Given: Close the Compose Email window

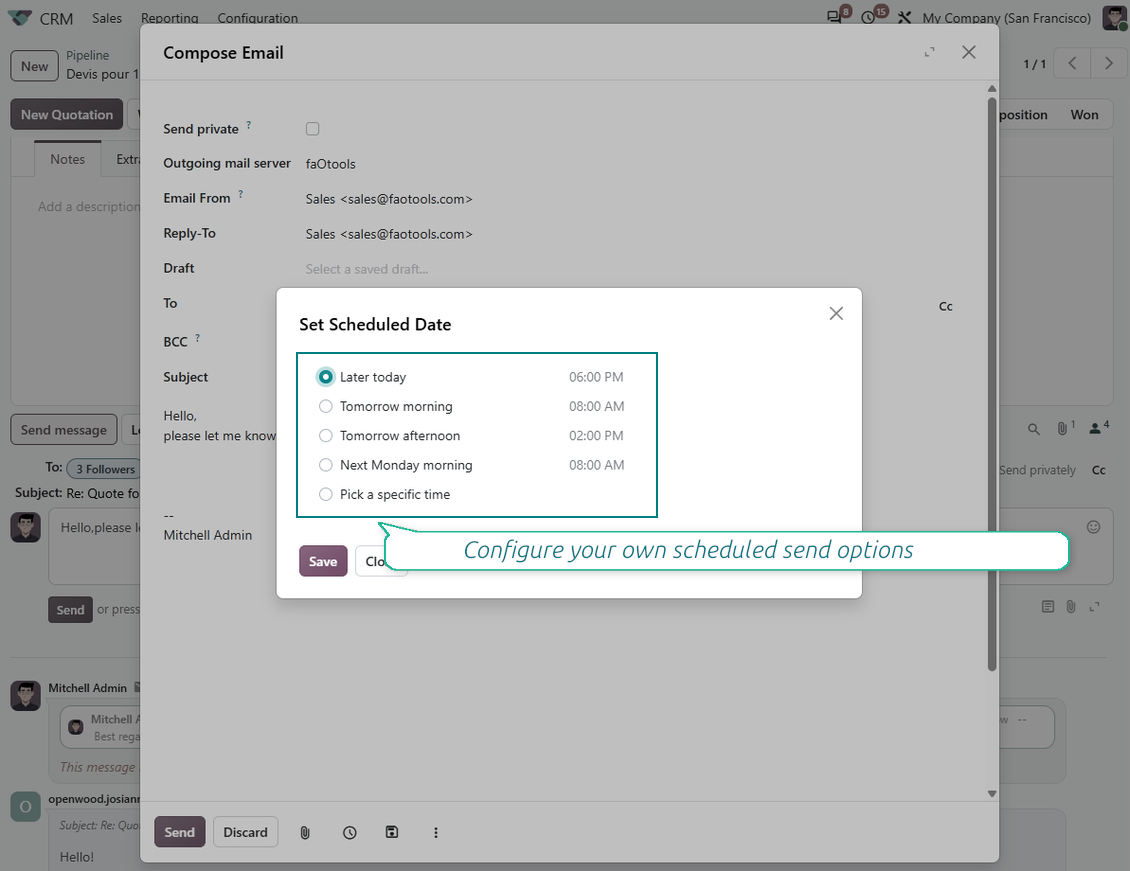Looking at the screenshot, I should (969, 52).
